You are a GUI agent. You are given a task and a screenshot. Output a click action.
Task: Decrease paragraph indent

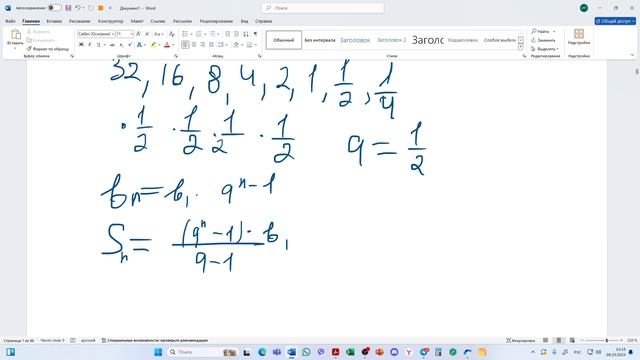[x=228, y=34]
